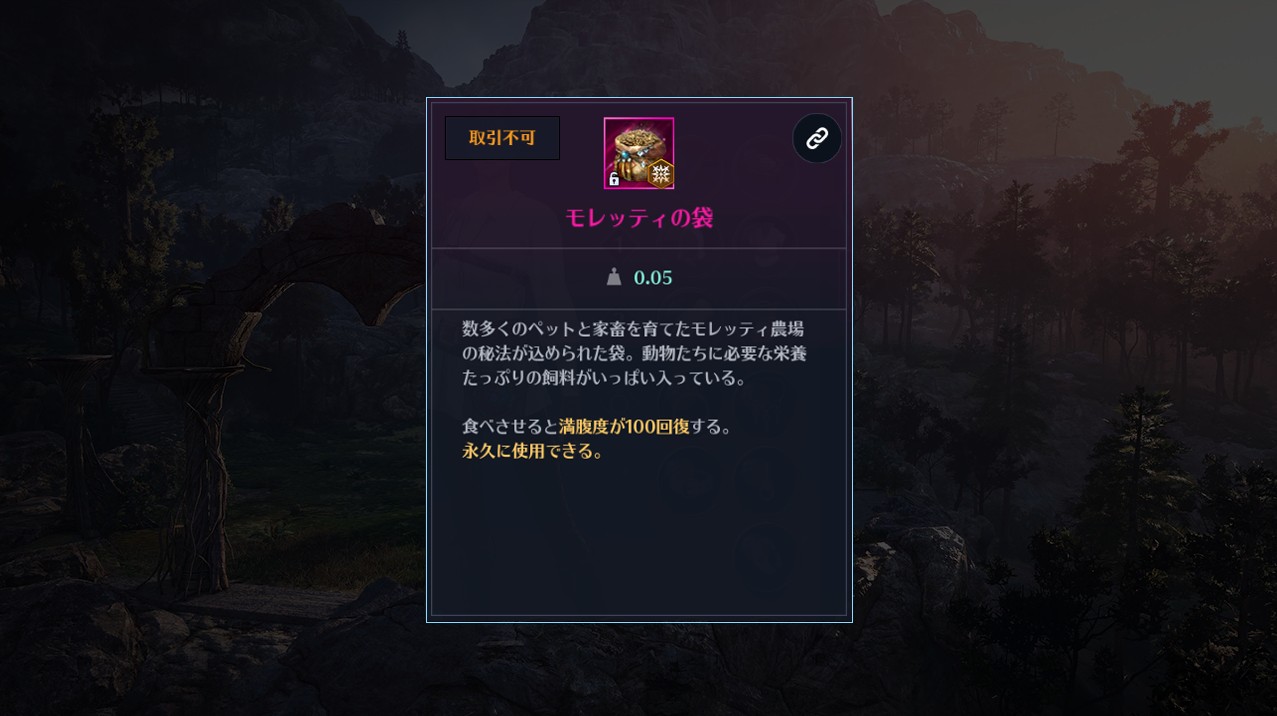The width and height of the screenshot is (1277, 716).
Task: Click the weight symbol beside 0.05
Action: [614, 277]
